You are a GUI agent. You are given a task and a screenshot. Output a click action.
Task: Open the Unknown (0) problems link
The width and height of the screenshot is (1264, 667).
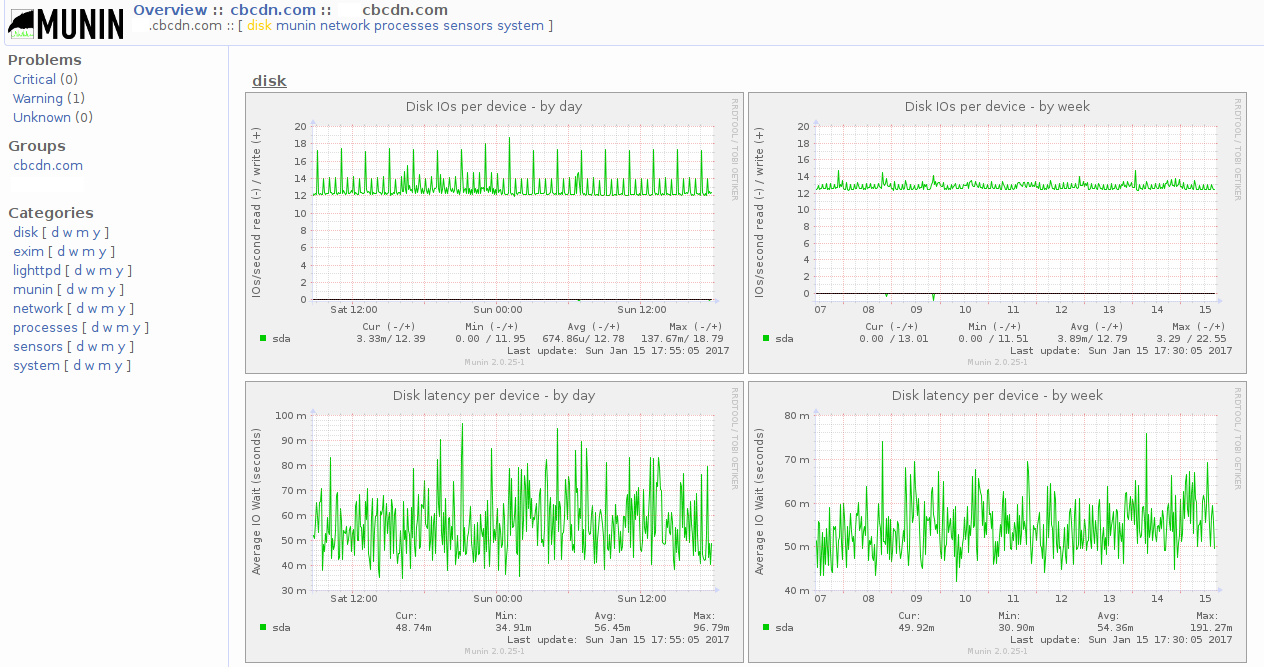[42, 117]
